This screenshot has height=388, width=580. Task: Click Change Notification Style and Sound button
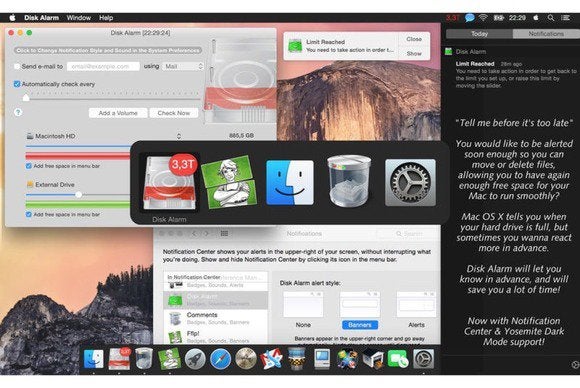point(108,50)
